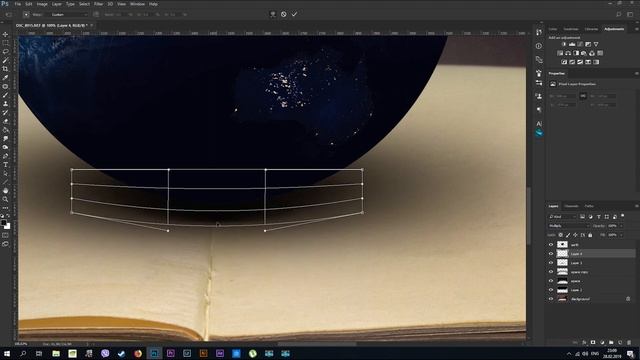Add a Black & White adjustment
The image size is (640, 360).
click(576, 53)
